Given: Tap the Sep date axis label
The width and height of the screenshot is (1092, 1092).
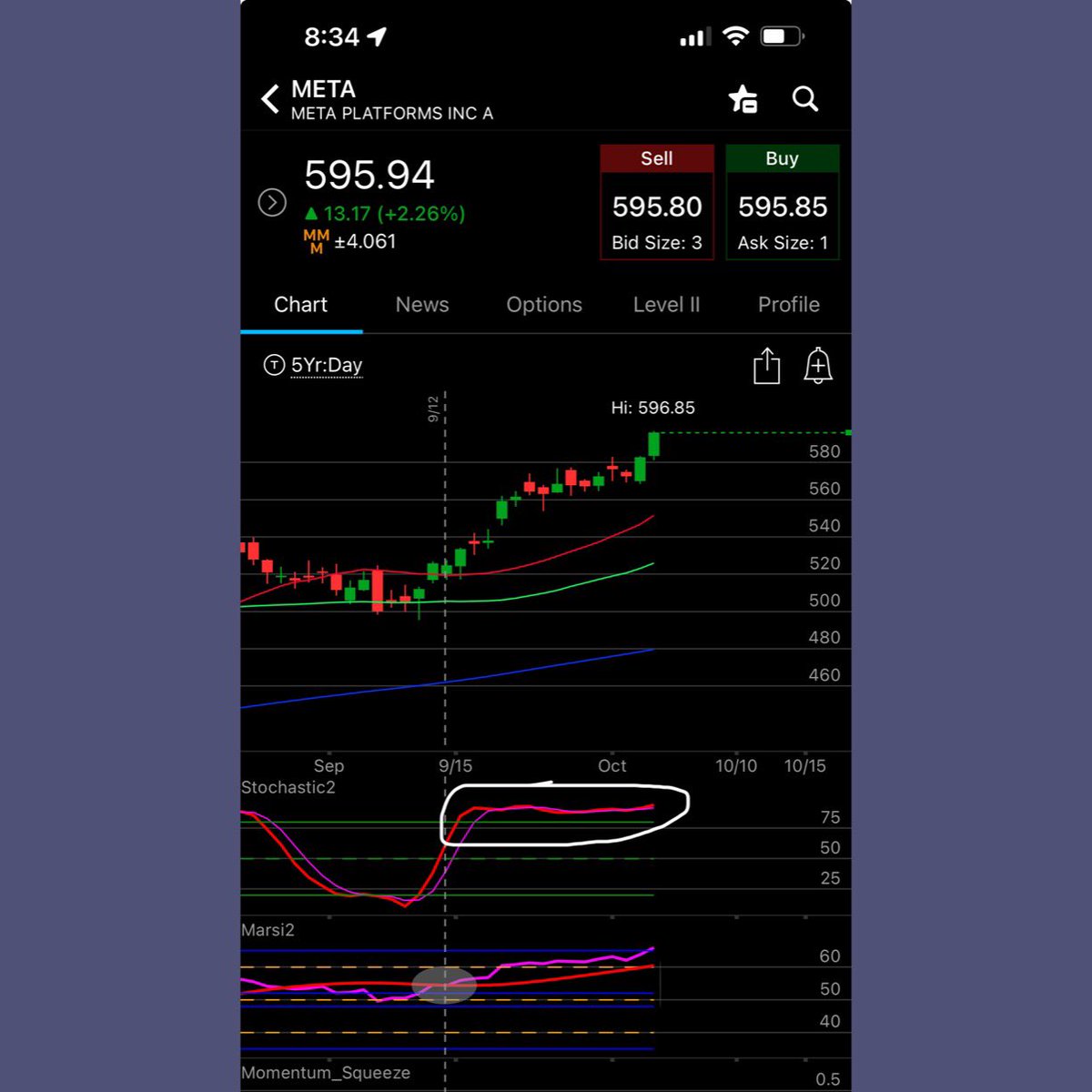Looking at the screenshot, I should coord(329,766).
